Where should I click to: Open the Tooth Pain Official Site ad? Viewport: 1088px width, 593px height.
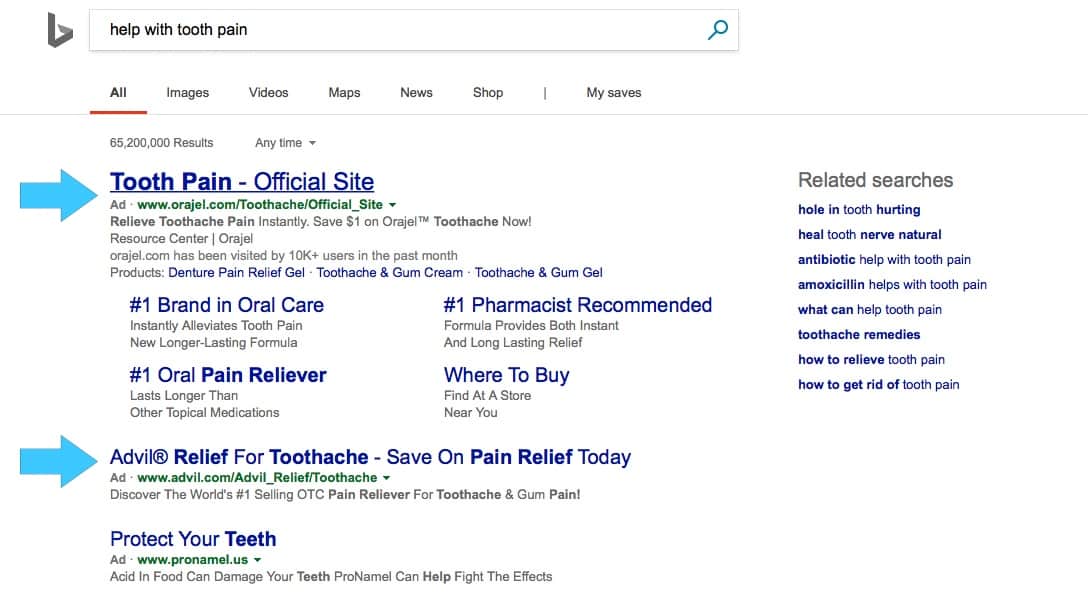[x=242, y=182]
